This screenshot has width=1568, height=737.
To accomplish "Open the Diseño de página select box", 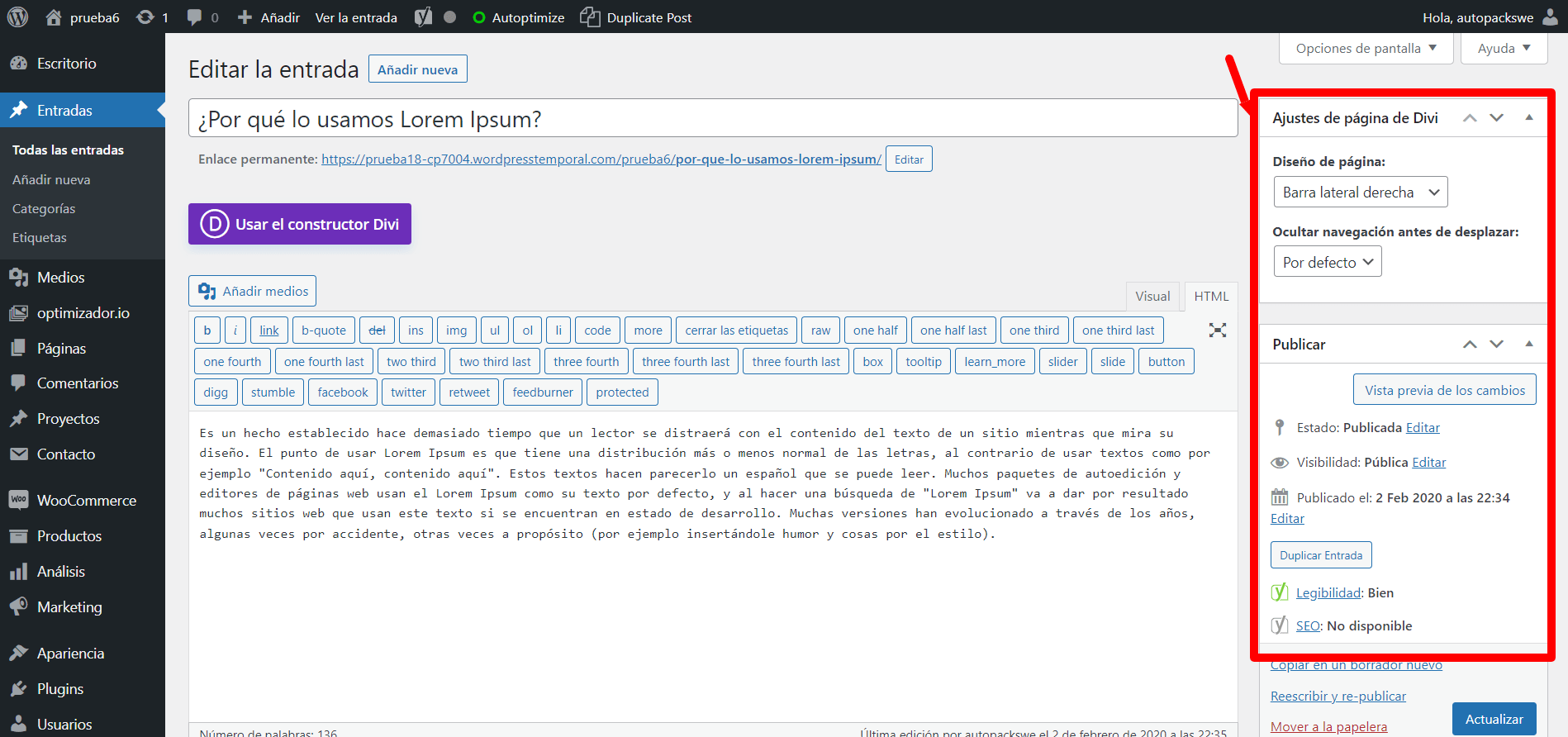I will pos(1361,193).
